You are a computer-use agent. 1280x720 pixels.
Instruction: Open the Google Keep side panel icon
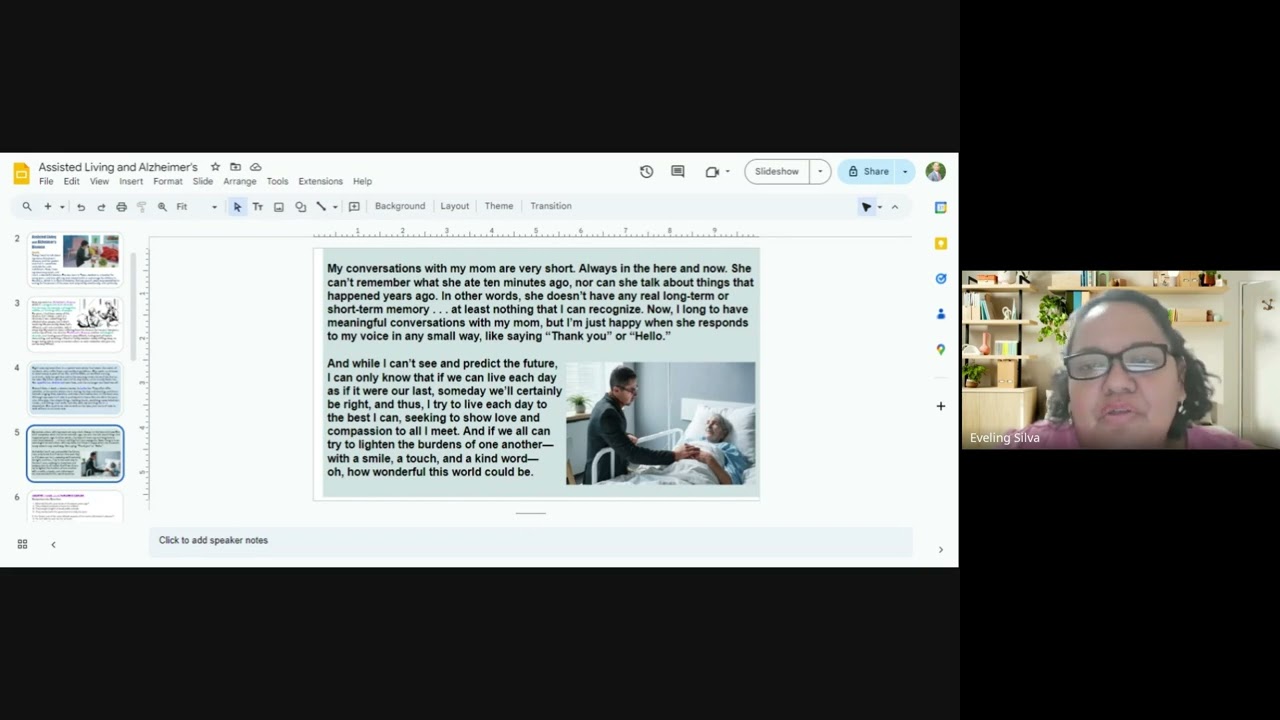pos(940,243)
